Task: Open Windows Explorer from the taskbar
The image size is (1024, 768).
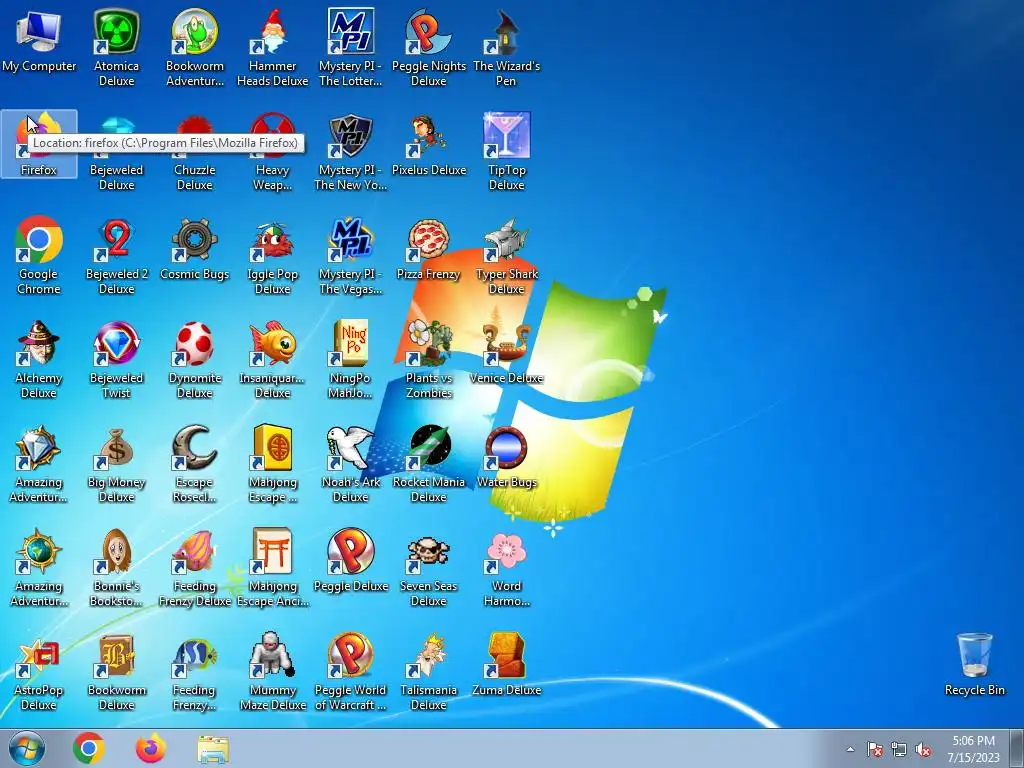Action: tap(213, 748)
